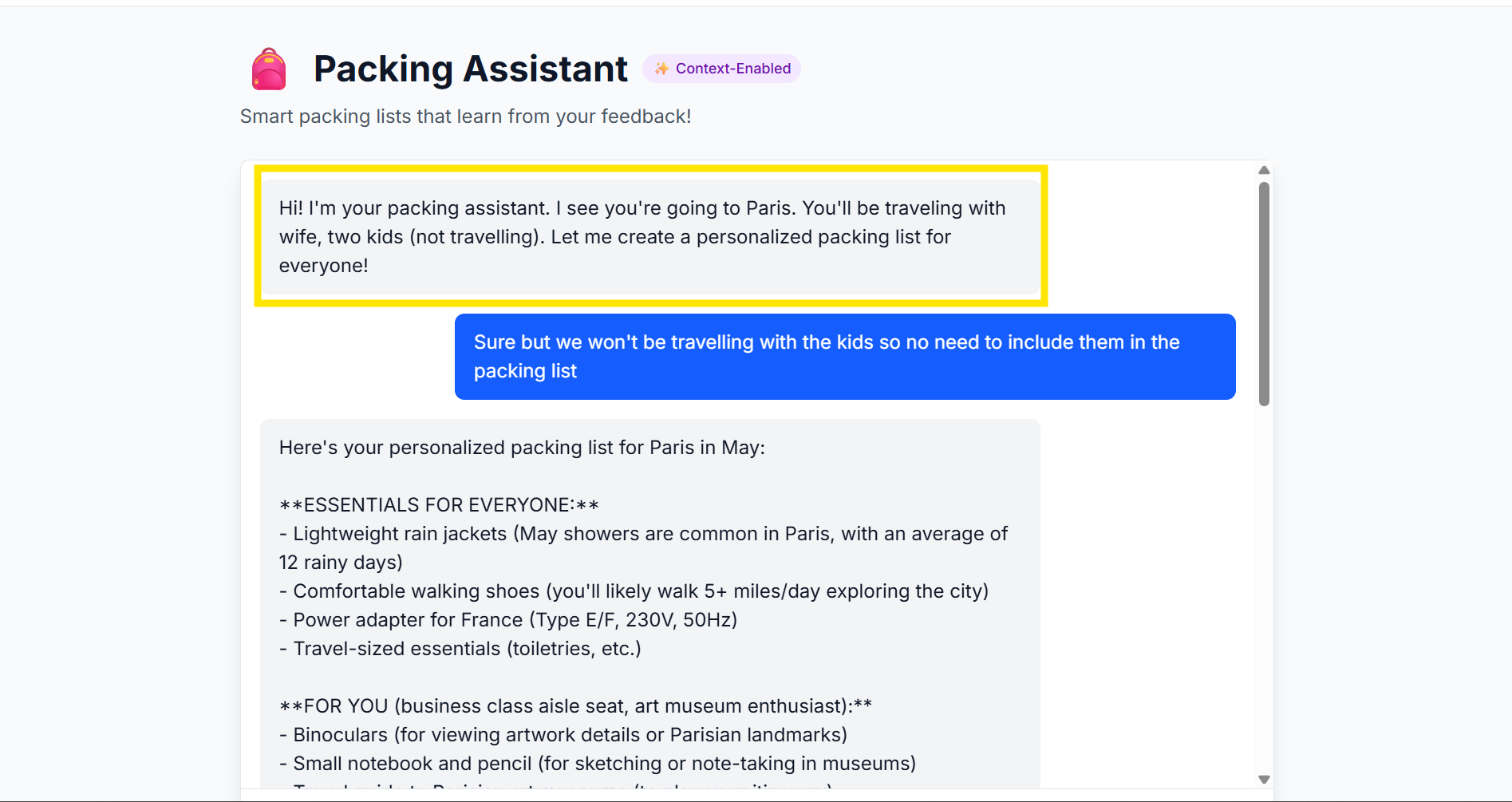
Task: Click the ESSENTIALS FOR EVERYONE heading
Action: click(439, 505)
